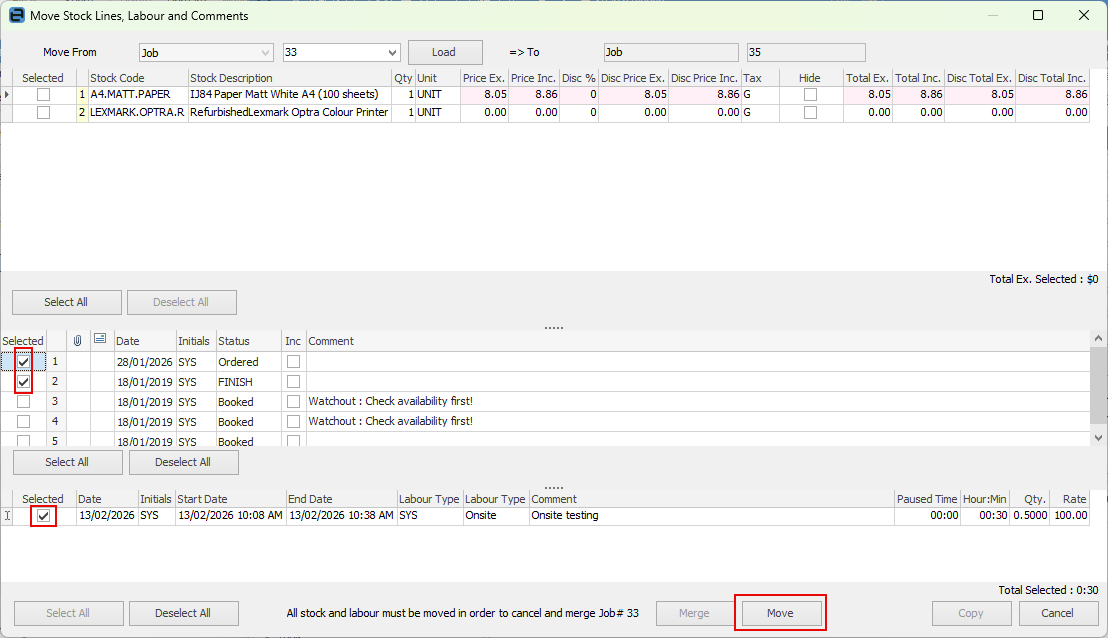Screen dimensions: 1108x638
Task: Click the To job number field showing 35
Action: (x=806, y=52)
